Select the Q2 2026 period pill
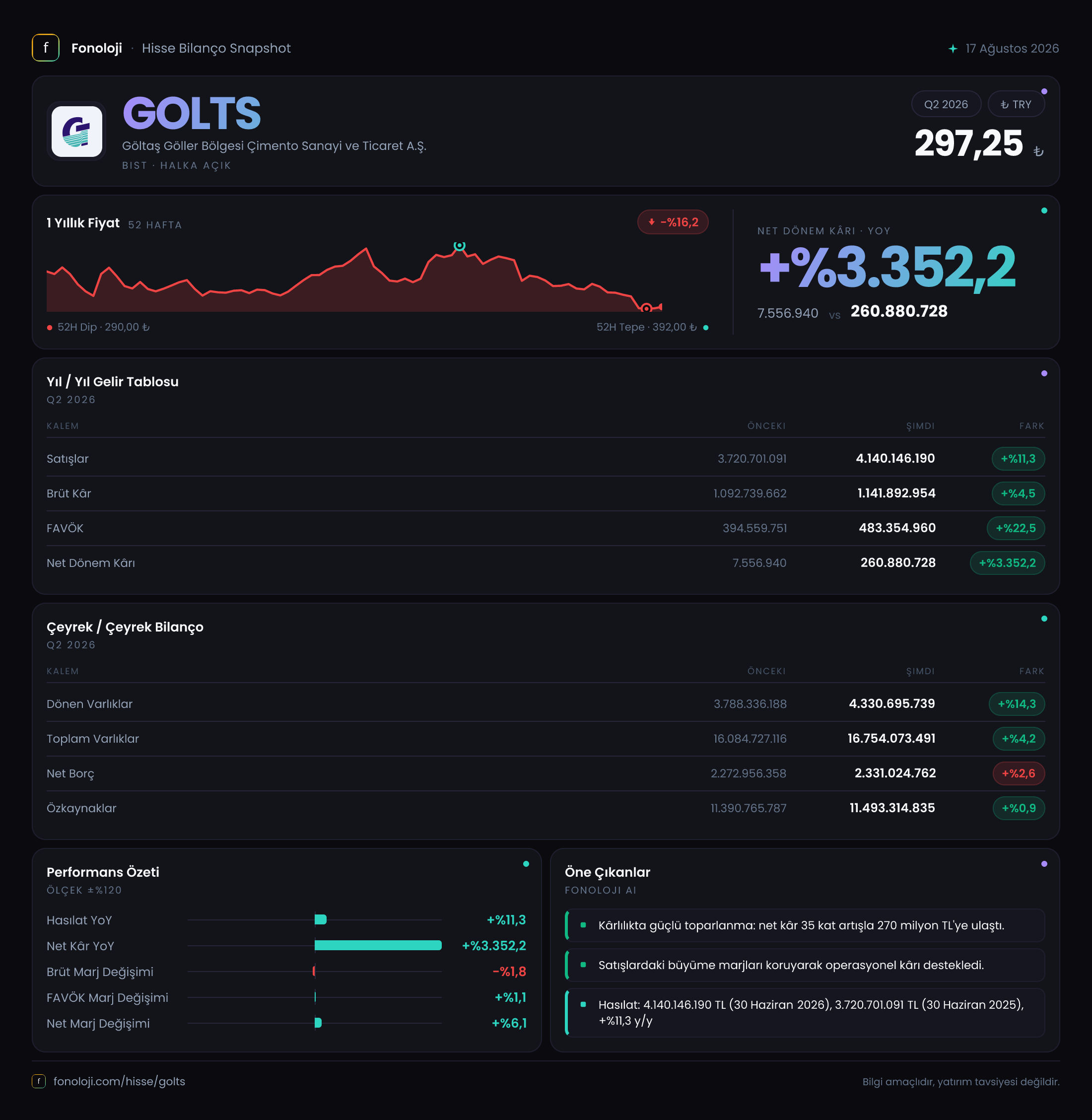The height and width of the screenshot is (1120, 1092). click(x=946, y=104)
